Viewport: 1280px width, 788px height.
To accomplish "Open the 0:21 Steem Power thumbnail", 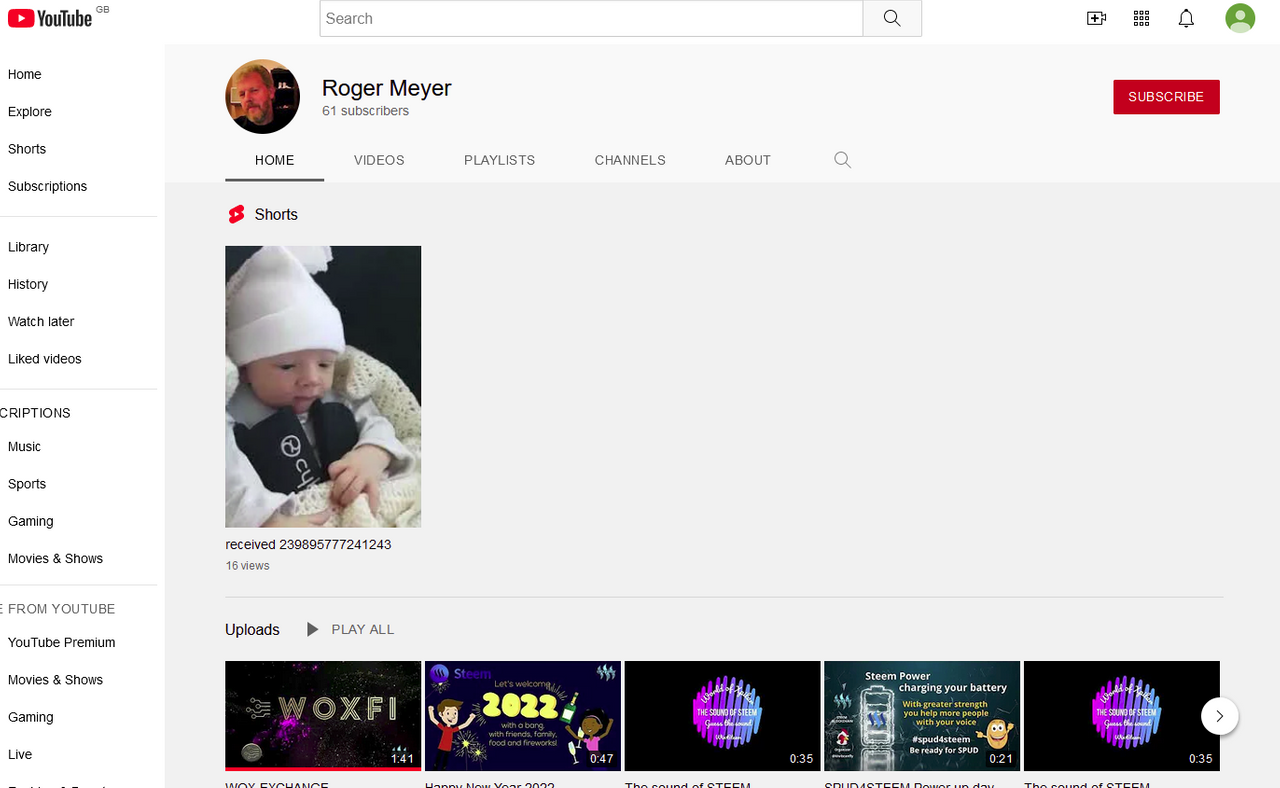I will click(922, 715).
